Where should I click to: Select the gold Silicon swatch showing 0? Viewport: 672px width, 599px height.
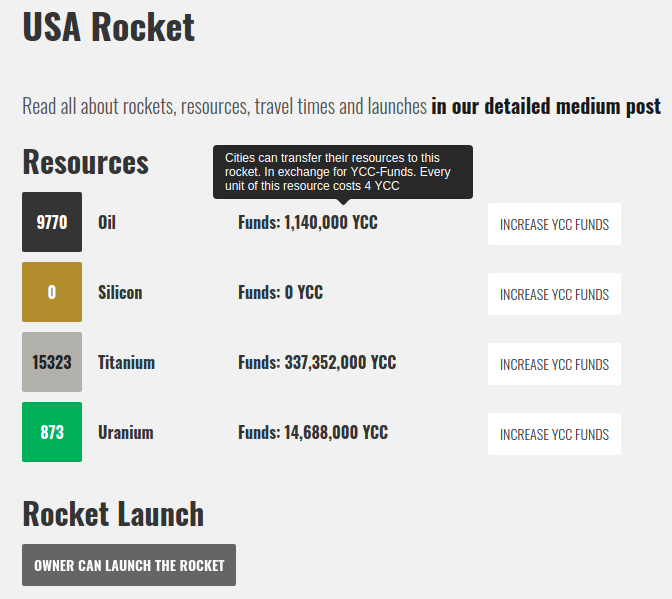(52, 292)
